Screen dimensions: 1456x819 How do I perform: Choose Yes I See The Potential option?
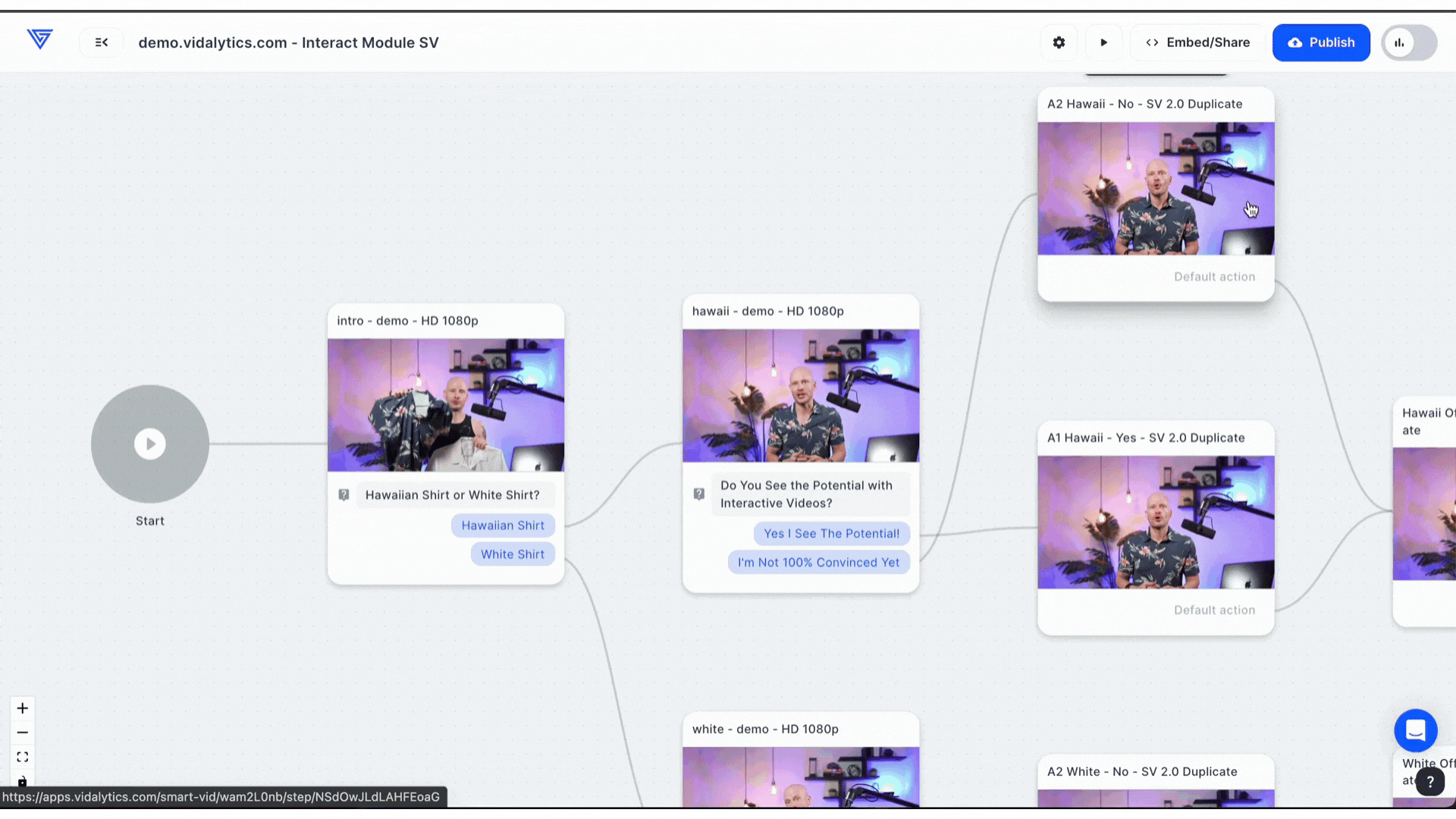click(x=831, y=534)
